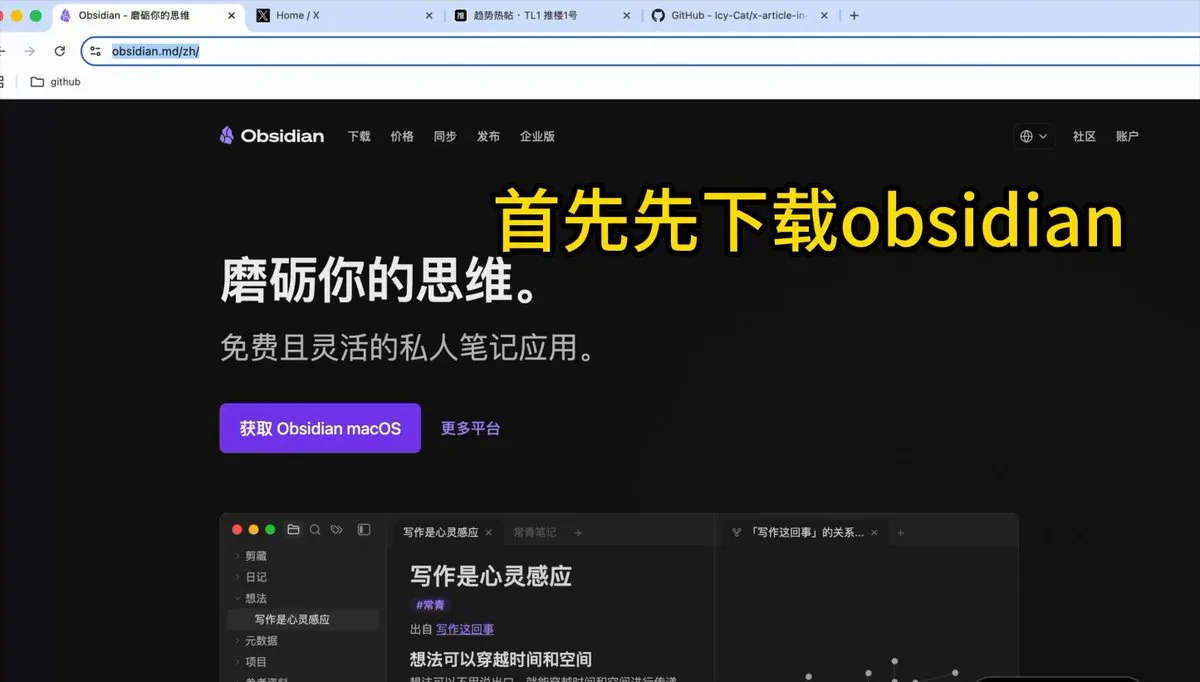Open the 同步 navigation item

(445, 136)
